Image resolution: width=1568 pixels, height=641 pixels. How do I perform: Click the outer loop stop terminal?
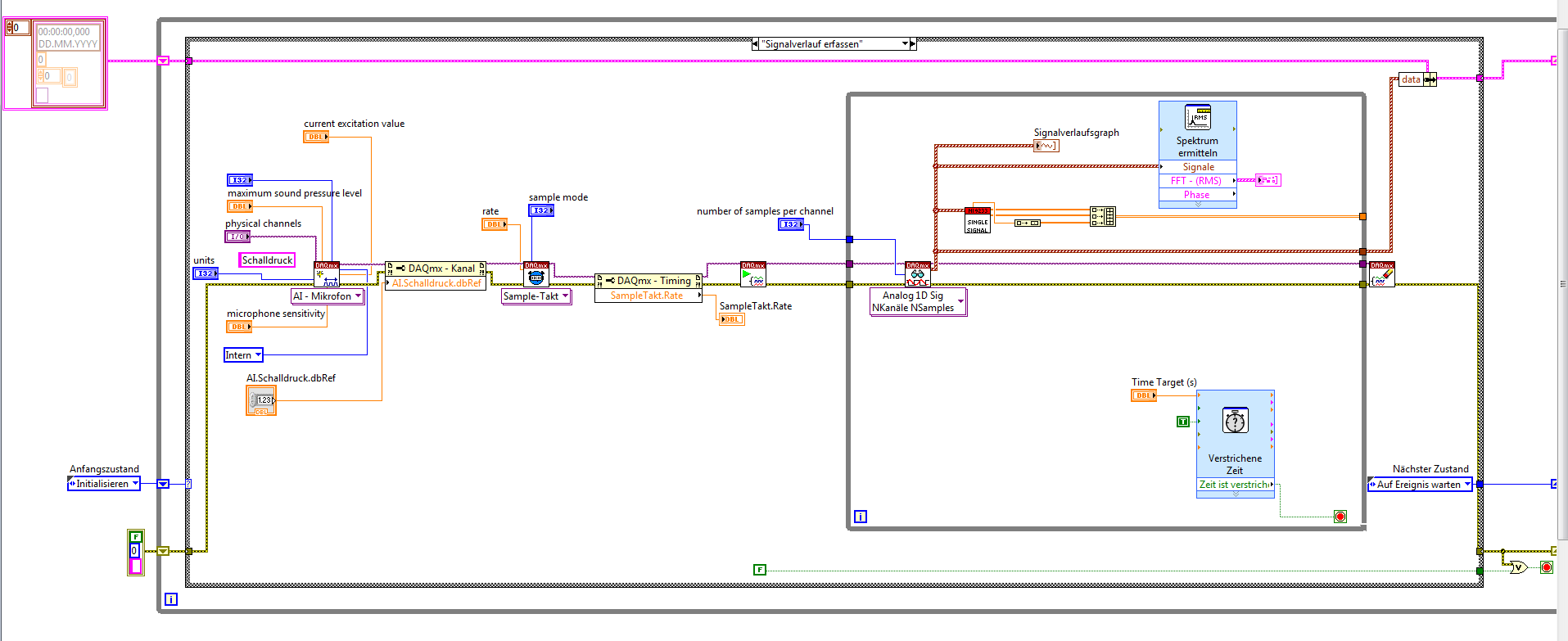(x=1547, y=567)
